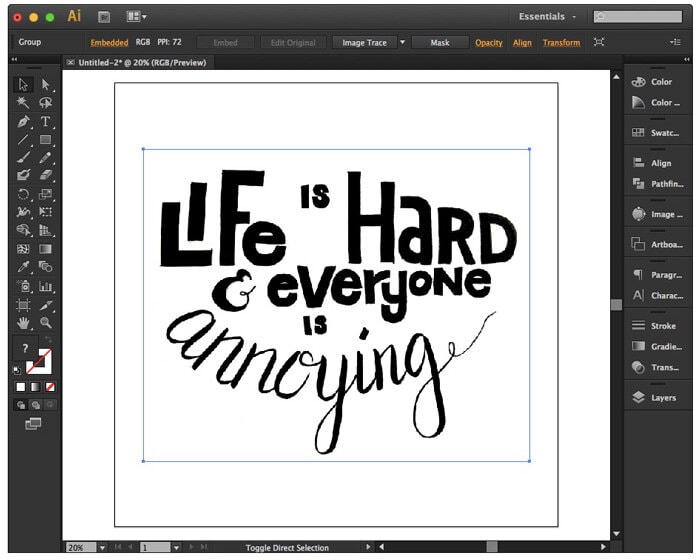The image size is (700, 560).
Task: Select the Gradient tool
Action: 45,249
